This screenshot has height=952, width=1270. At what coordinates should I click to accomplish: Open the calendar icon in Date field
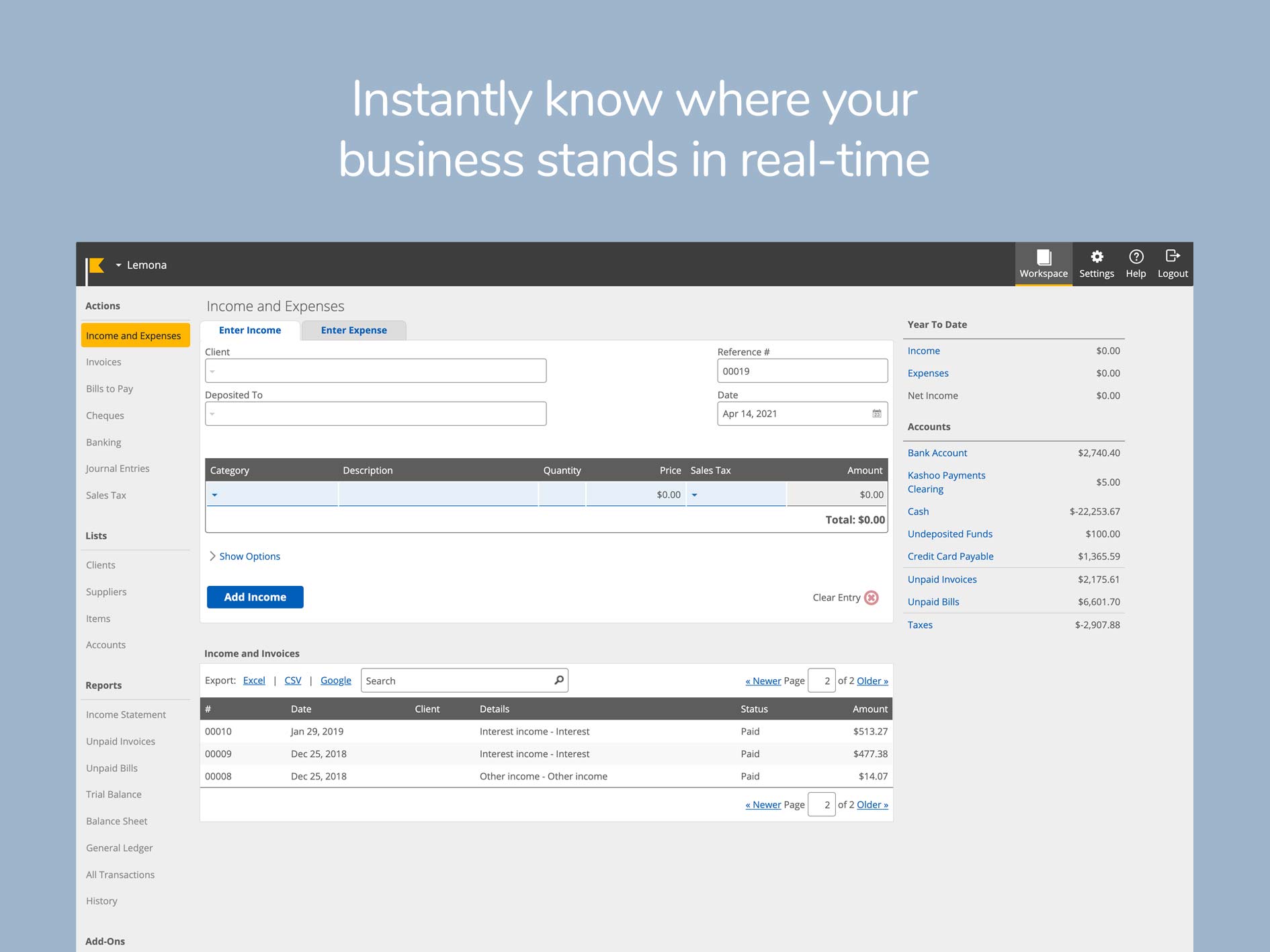coord(876,414)
